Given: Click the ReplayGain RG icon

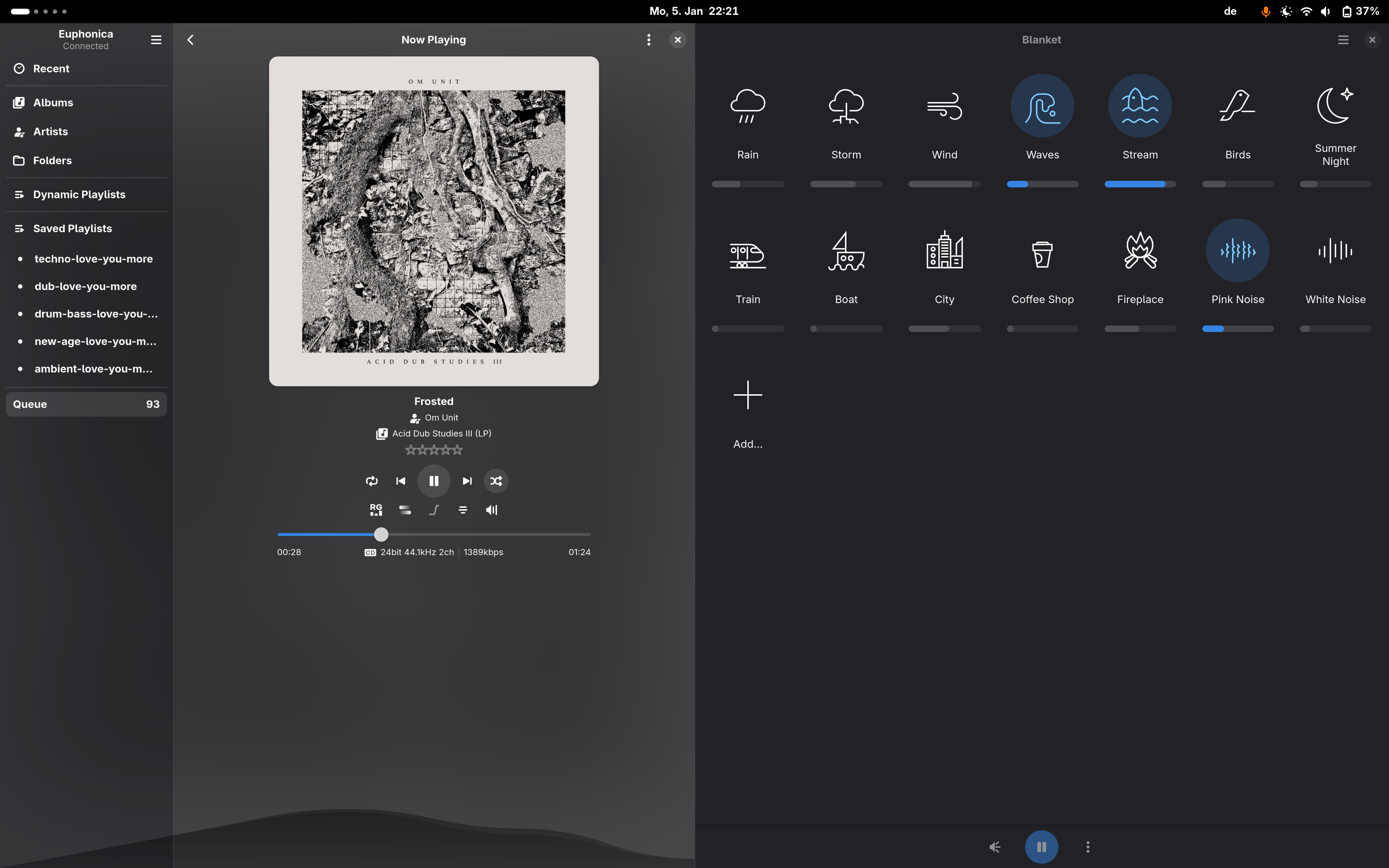Looking at the screenshot, I should [x=376, y=510].
